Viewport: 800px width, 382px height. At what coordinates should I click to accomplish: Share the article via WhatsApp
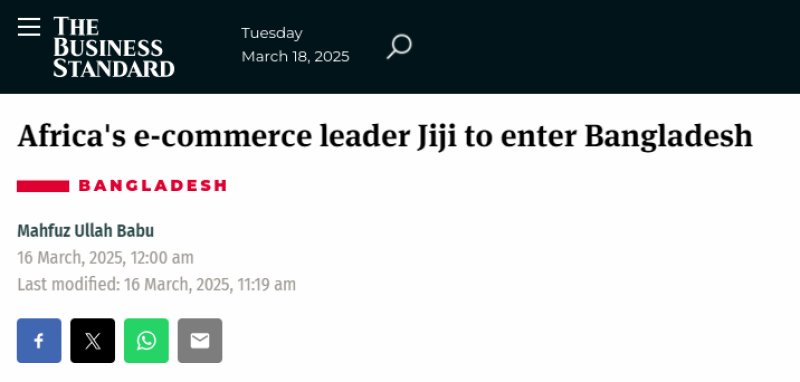click(x=146, y=341)
